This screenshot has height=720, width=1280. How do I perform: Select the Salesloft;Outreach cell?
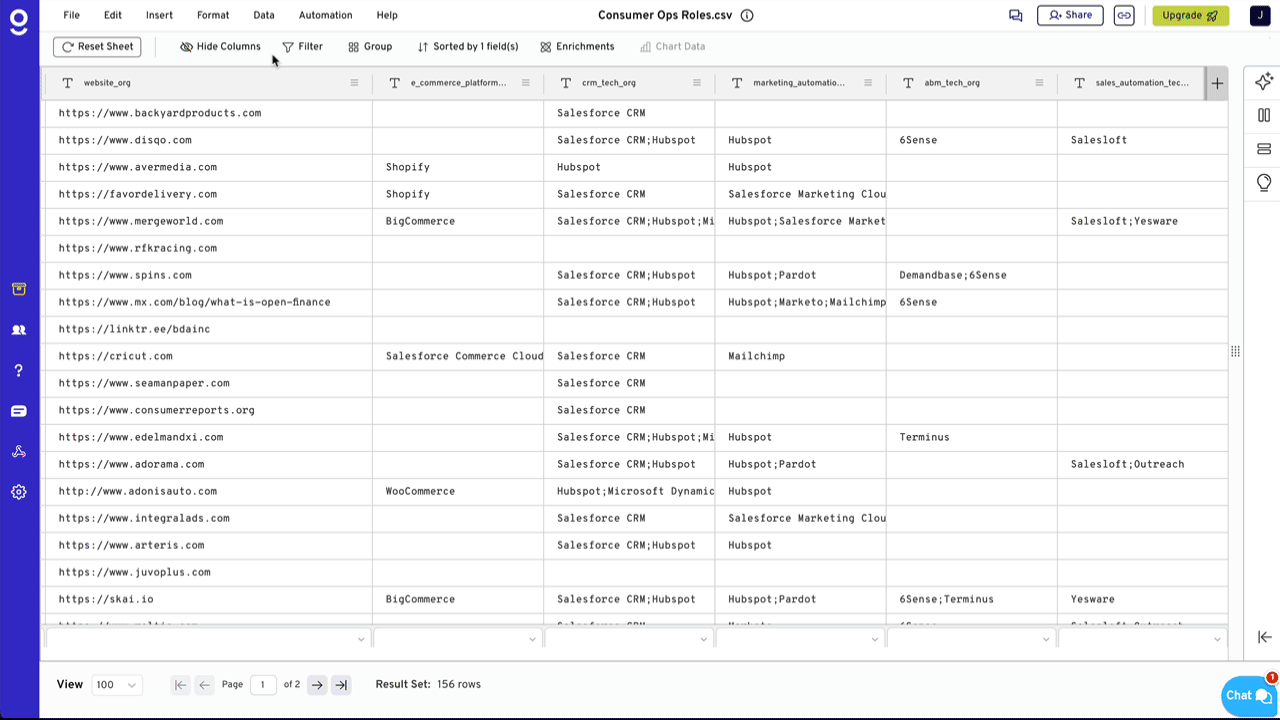click(1142, 464)
